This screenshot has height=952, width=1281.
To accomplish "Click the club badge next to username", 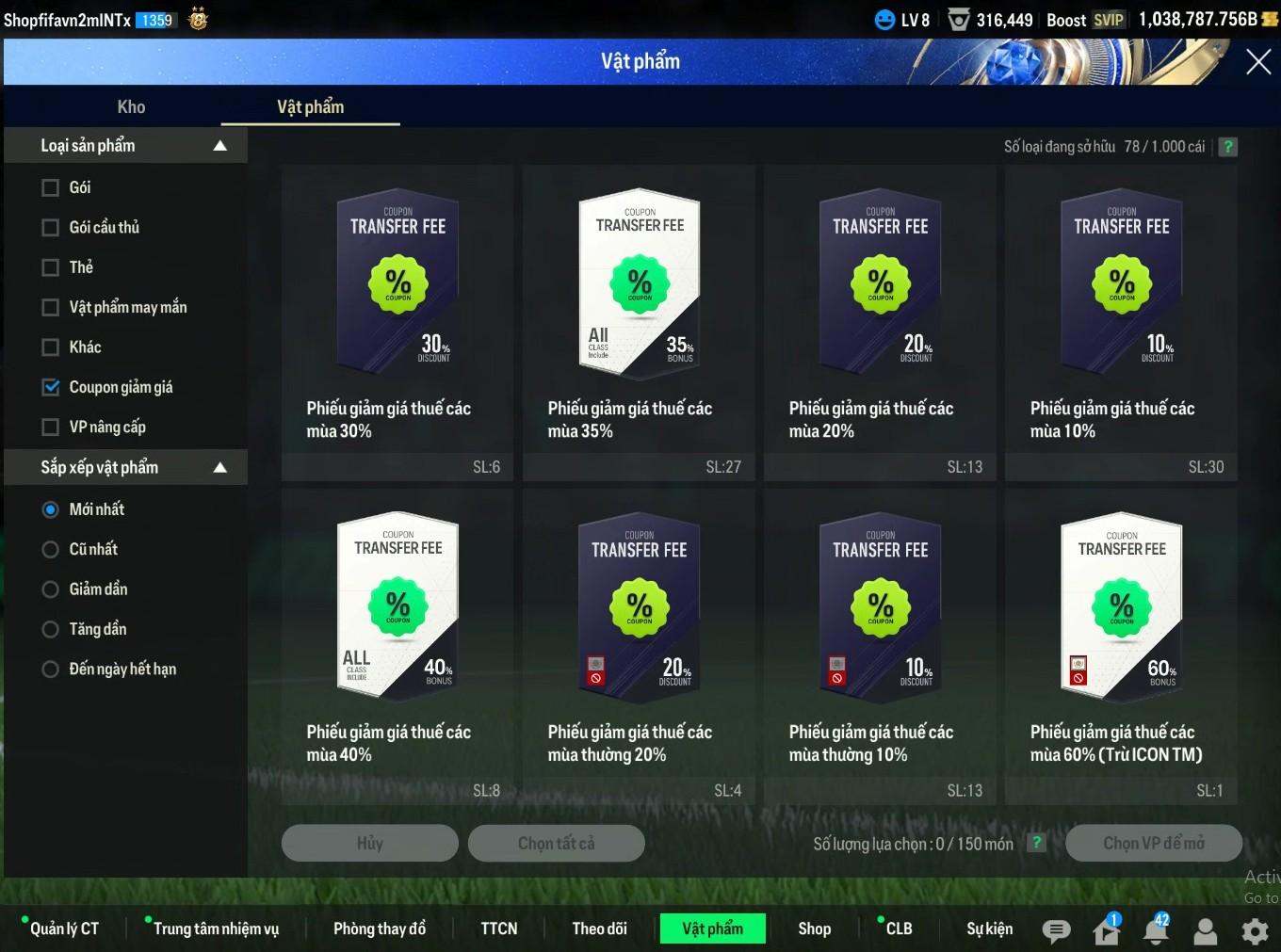I will click(198, 19).
